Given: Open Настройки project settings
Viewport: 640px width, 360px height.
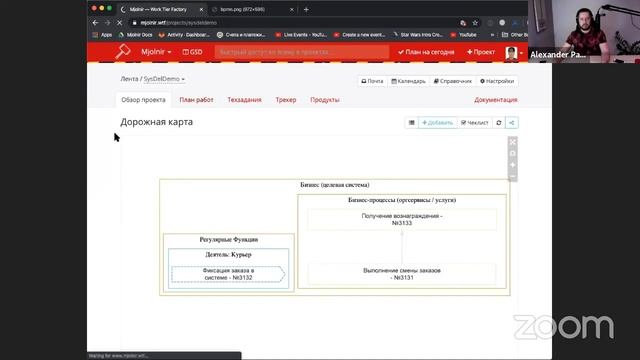Looking at the screenshot, I should tap(497, 81).
